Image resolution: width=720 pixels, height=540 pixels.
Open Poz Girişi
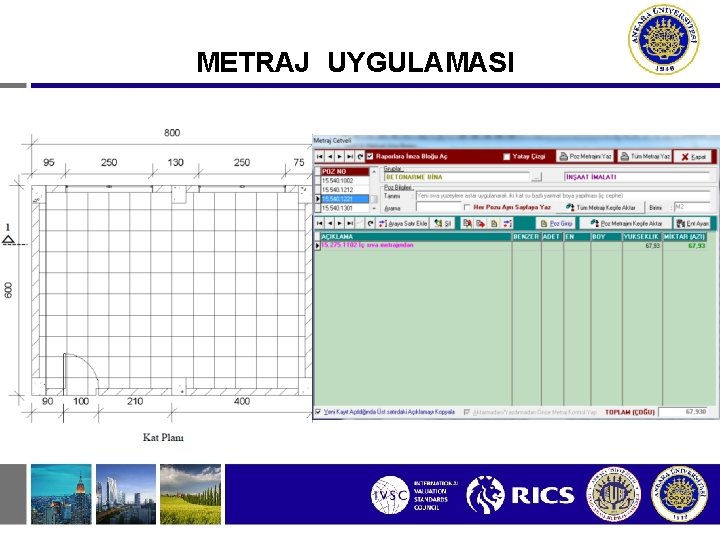click(556, 223)
